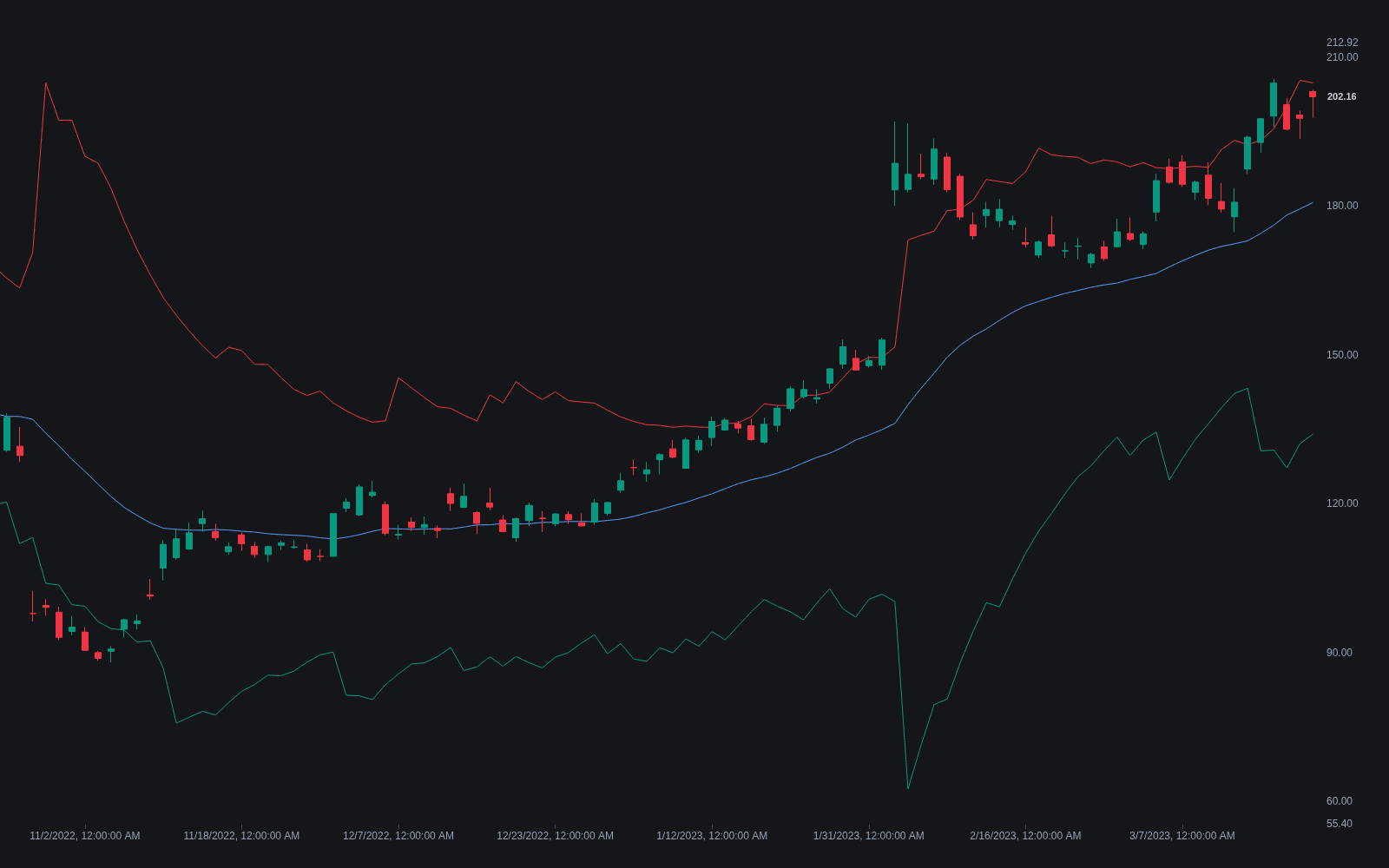1389x868 pixels.
Task: Click the 60.00 price axis label
Action: [1340, 801]
